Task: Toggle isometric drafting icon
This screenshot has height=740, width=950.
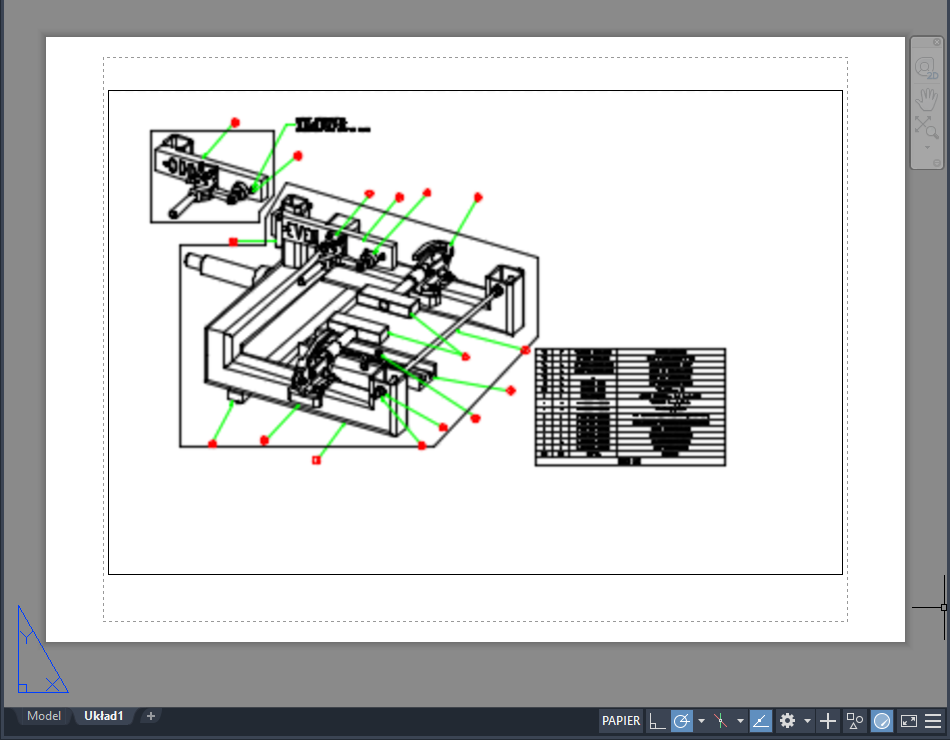Action: [720, 721]
